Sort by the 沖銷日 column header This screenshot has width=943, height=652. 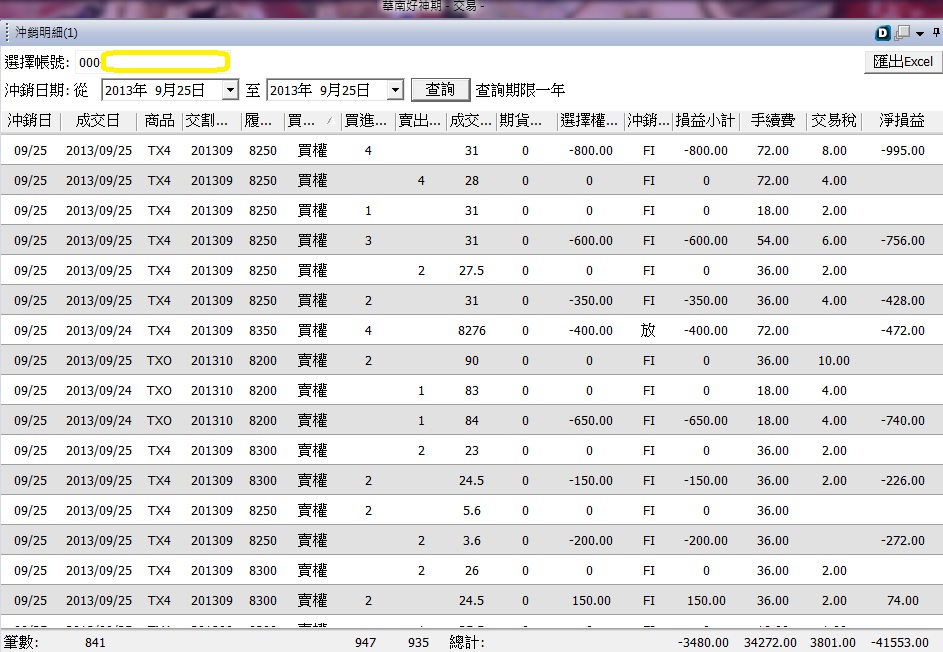coord(29,120)
